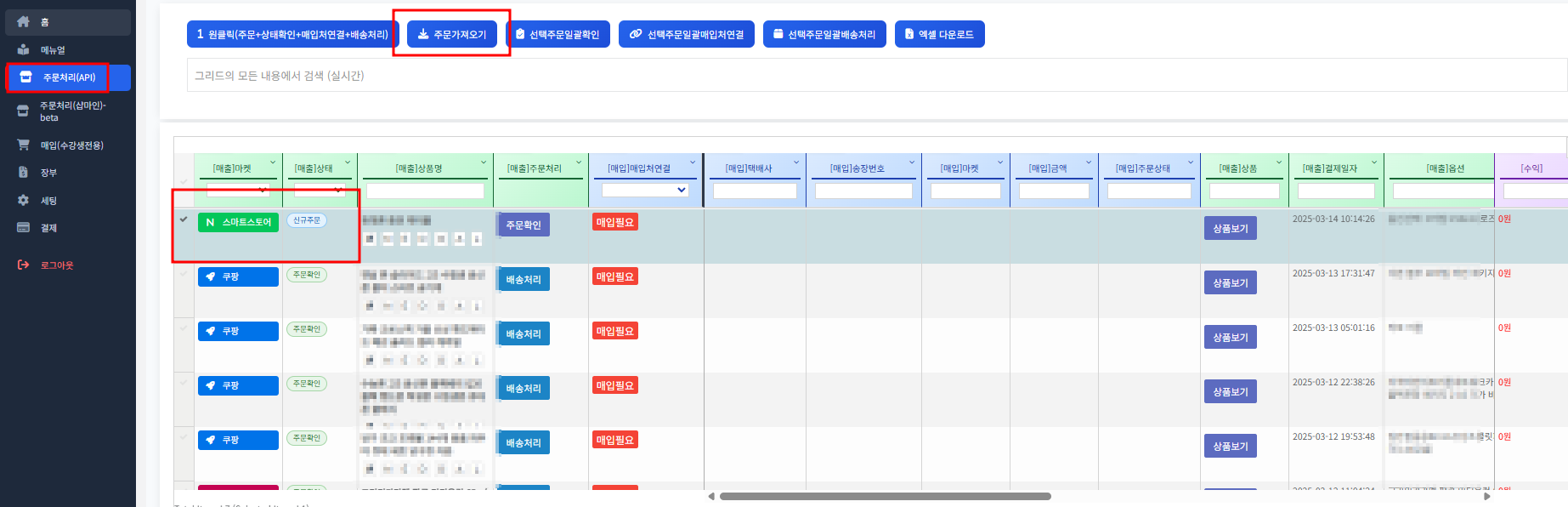Click the clipboard icon on 선택주문일괄확인
This screenshot has width=1568, height=507.
click(x=520, y=34)
